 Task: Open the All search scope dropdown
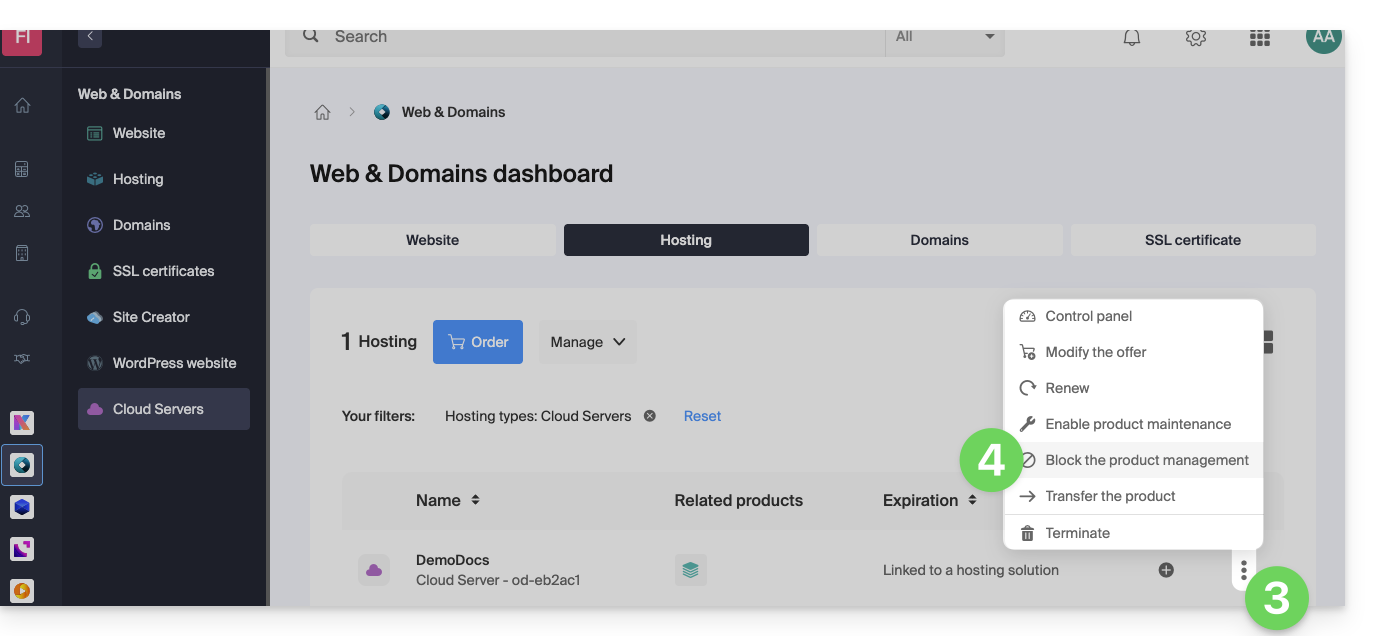tap(944, 38)
